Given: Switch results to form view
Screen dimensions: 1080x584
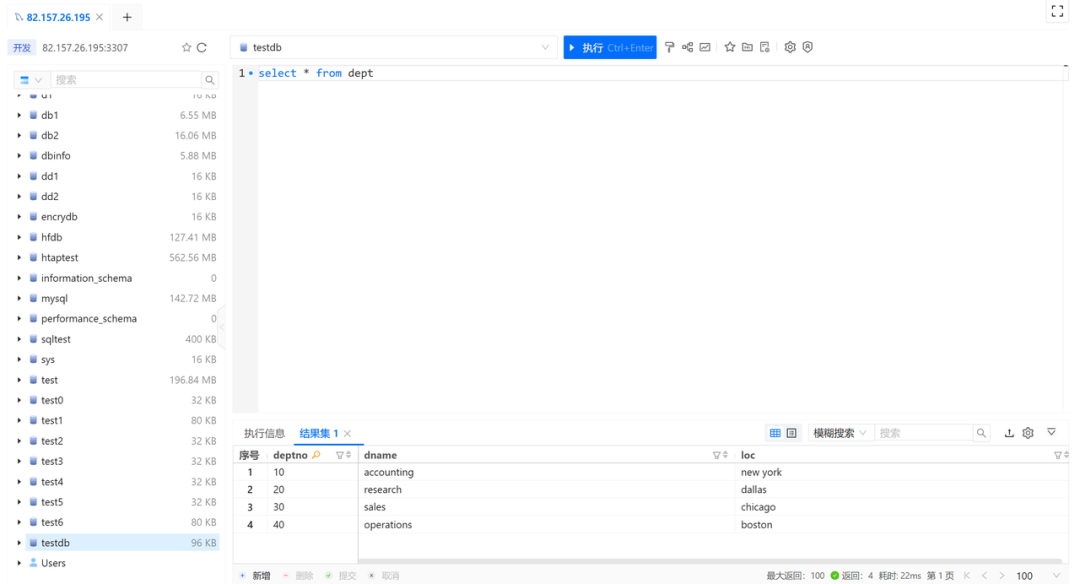Looking at the screenshot, I should pos(792,433).
